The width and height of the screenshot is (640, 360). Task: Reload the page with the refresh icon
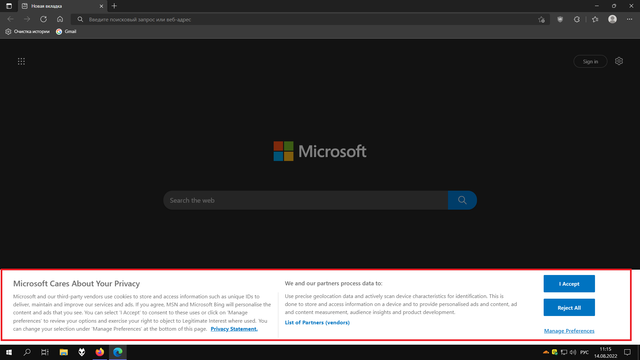tap(43, 19)
